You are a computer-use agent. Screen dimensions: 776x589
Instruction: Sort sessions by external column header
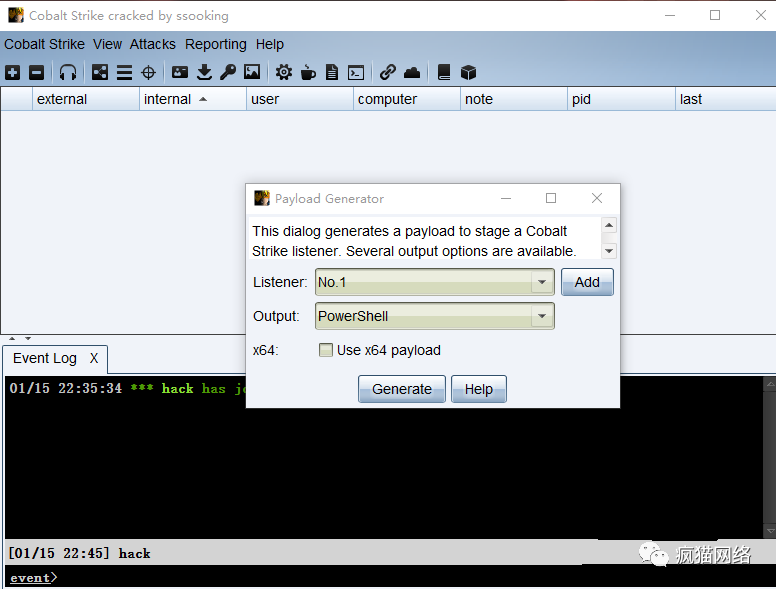86,99
